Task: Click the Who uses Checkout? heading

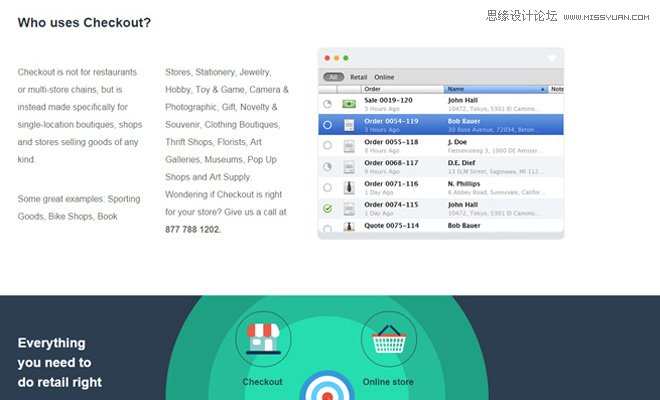Action: [x=84, y=22]
